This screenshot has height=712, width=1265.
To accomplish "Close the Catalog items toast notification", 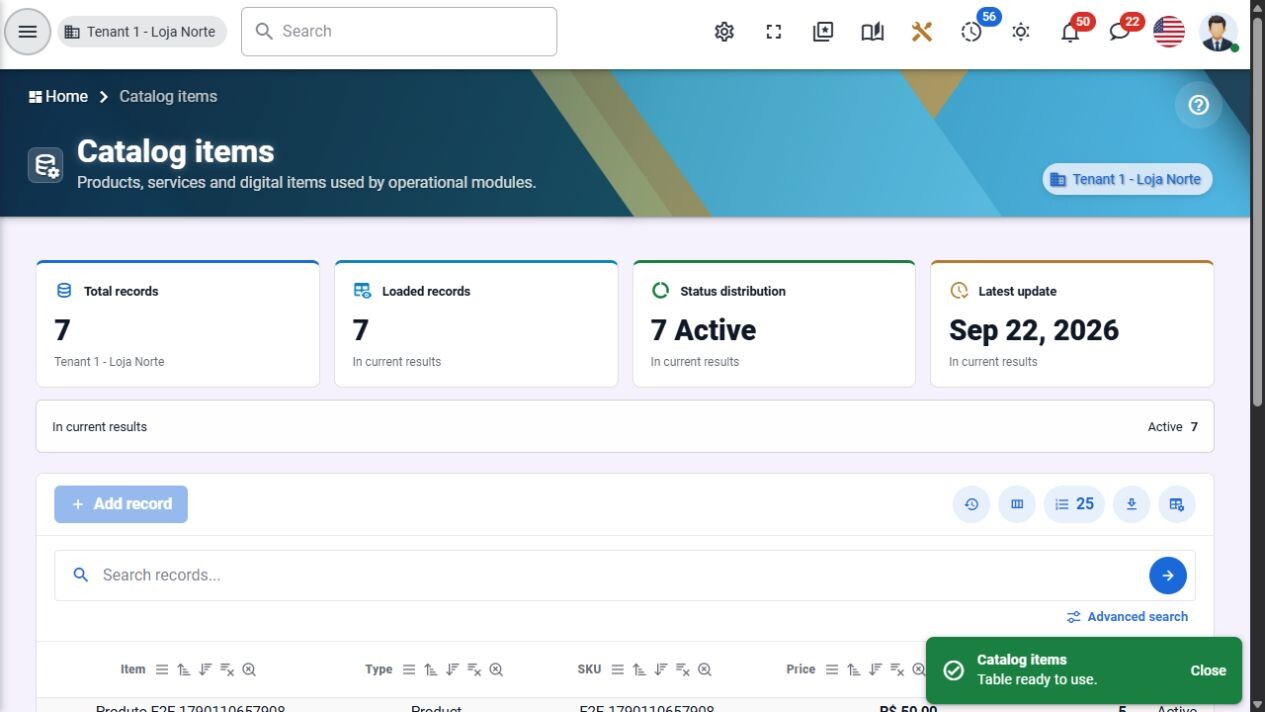I will [x=1208, y=671].
